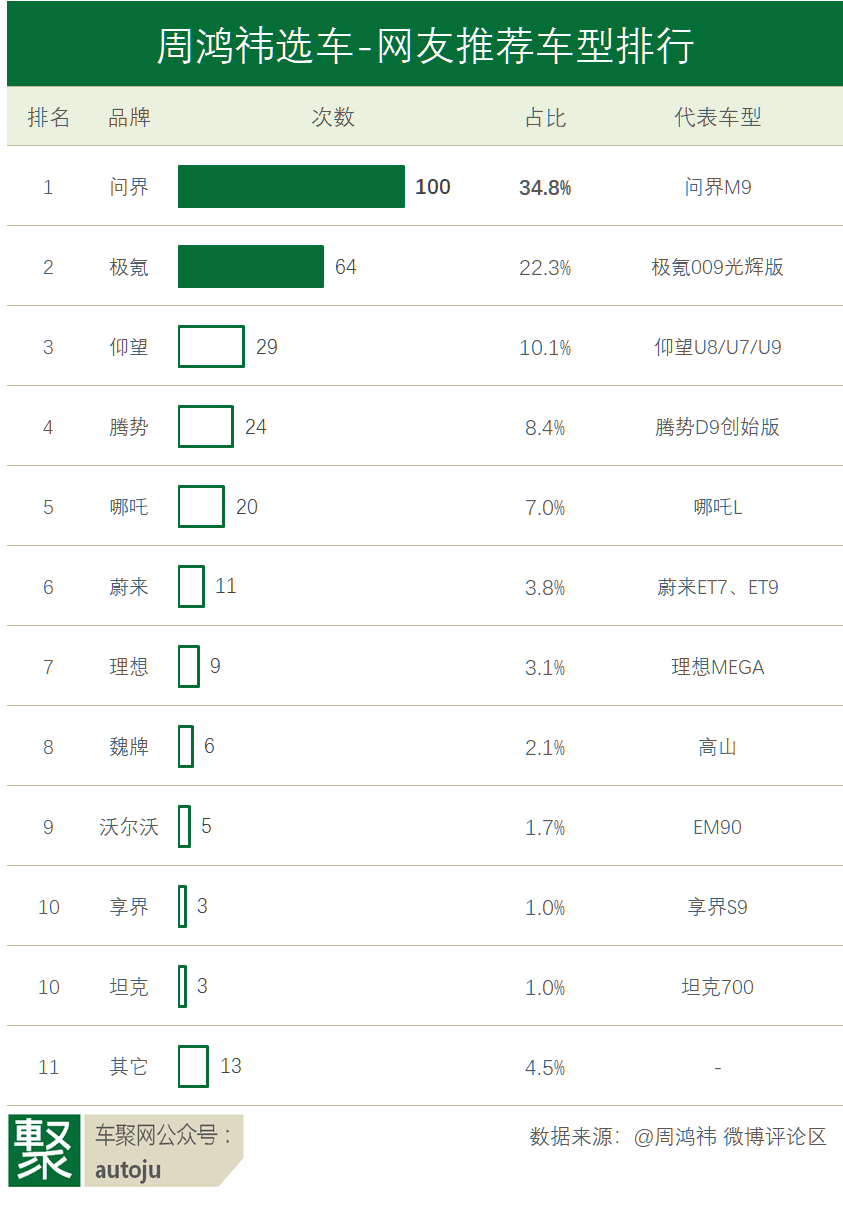Image resolution: width=843 pixels, height=1210 pixels.
Task: Select the 品牌 column header
Action: point(129,117)
